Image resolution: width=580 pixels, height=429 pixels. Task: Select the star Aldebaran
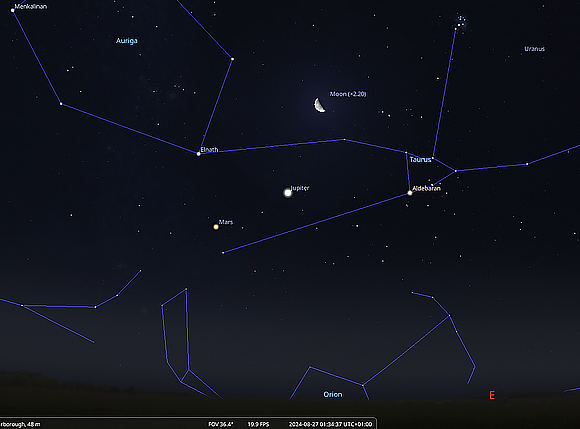[x=409, y=193]
